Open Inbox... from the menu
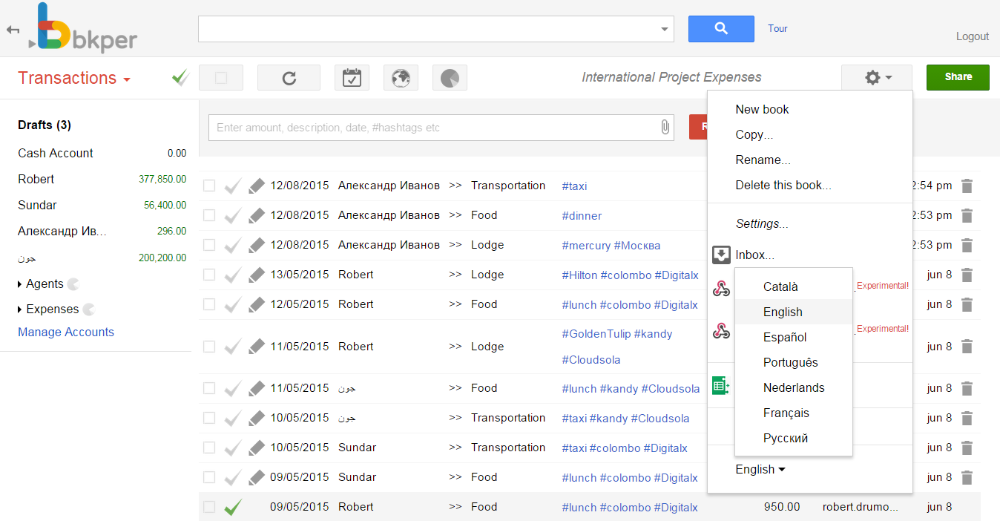 755,255
